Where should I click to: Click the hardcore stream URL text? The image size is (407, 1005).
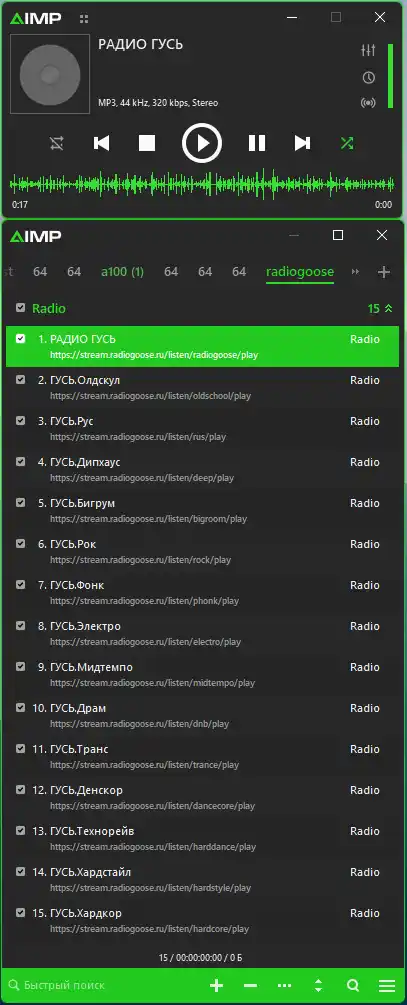click(x=149, y=929)
